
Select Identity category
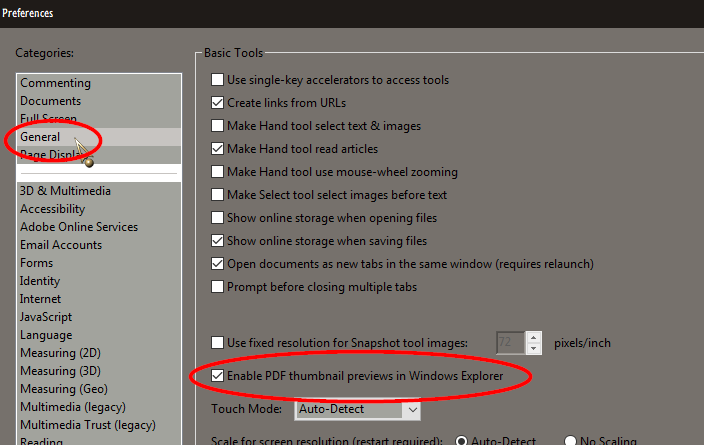coord(99,281)
